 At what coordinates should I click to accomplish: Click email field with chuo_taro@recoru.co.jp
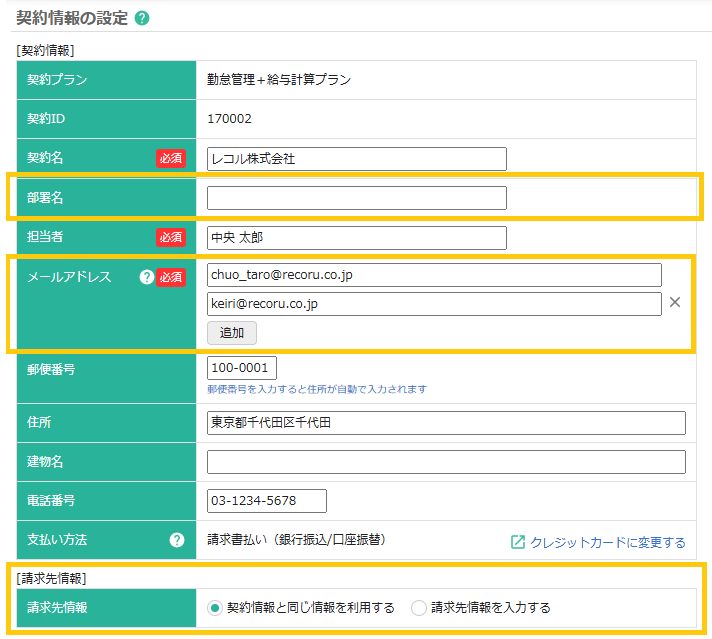434,275
